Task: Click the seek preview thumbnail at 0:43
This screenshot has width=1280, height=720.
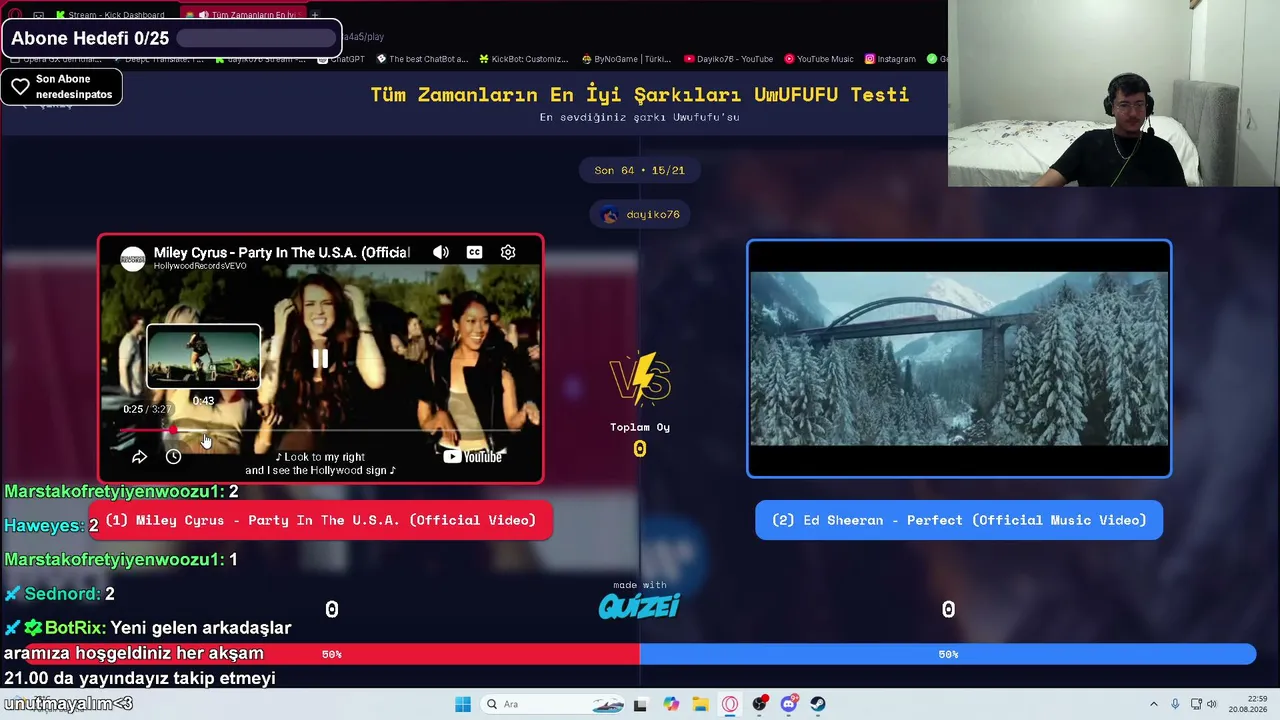Action: click(203, 357)
